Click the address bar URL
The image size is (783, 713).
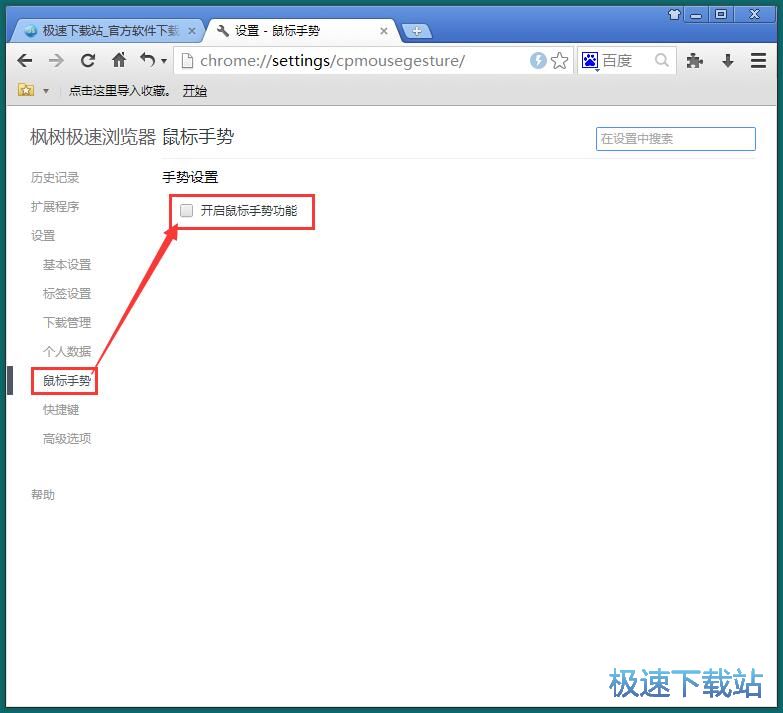tap(332, 61)
